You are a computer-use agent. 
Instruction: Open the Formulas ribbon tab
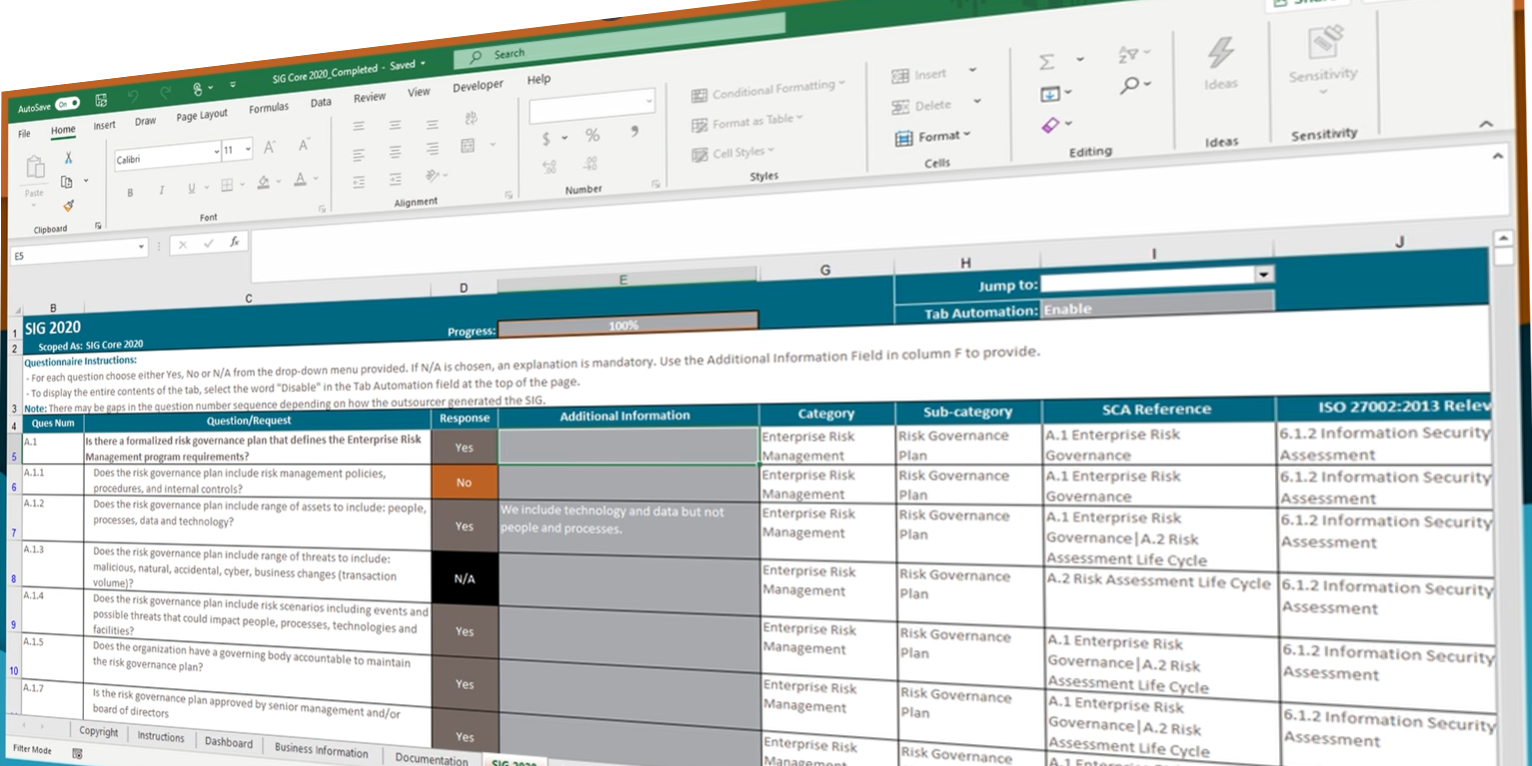(268, 108)
